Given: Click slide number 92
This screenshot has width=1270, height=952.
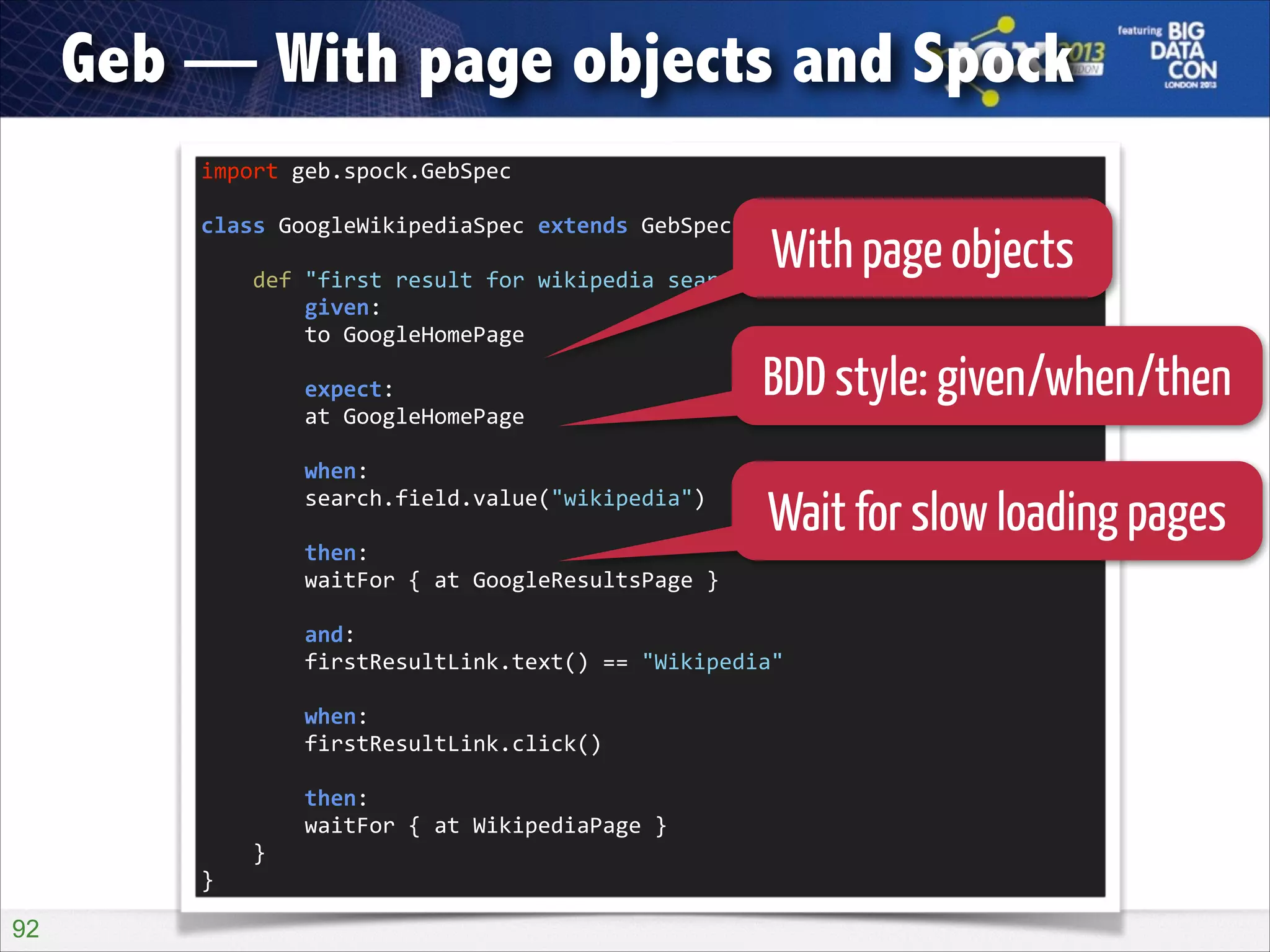Looking at the screenshot, I should 25,928.
